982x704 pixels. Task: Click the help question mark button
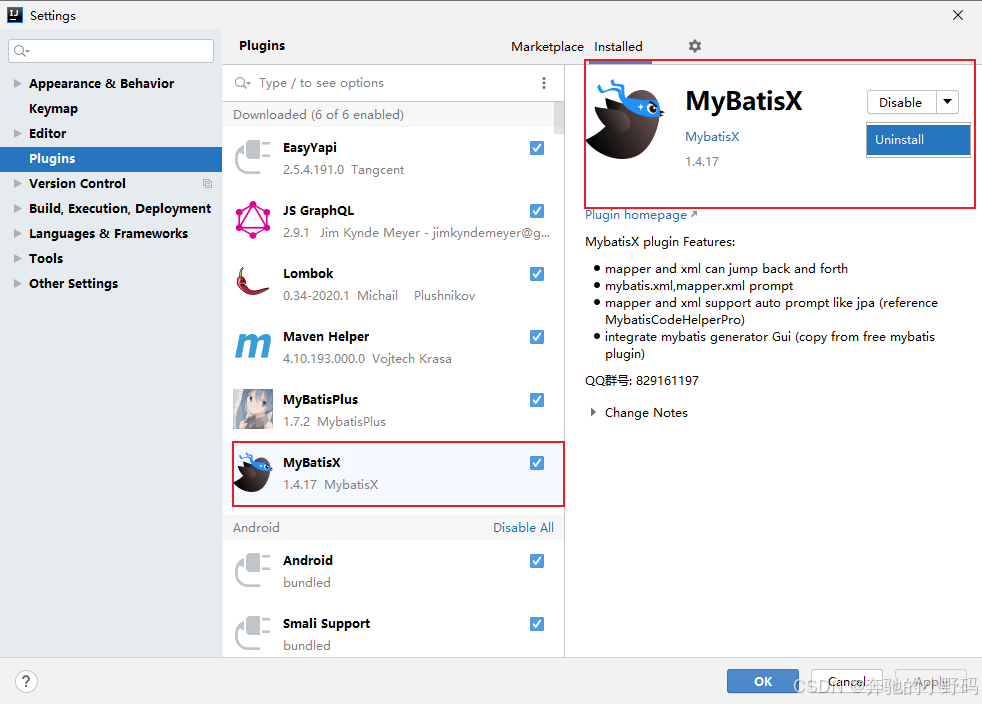tap(26, 681)
